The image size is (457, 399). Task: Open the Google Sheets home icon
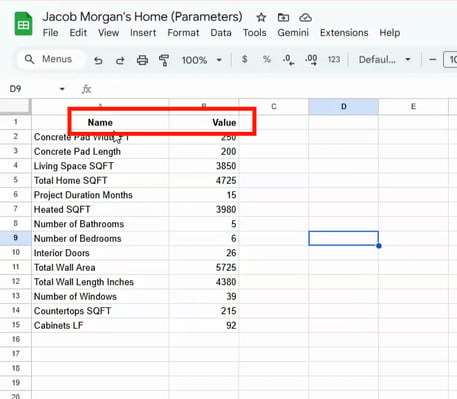(x=23, y=24)
